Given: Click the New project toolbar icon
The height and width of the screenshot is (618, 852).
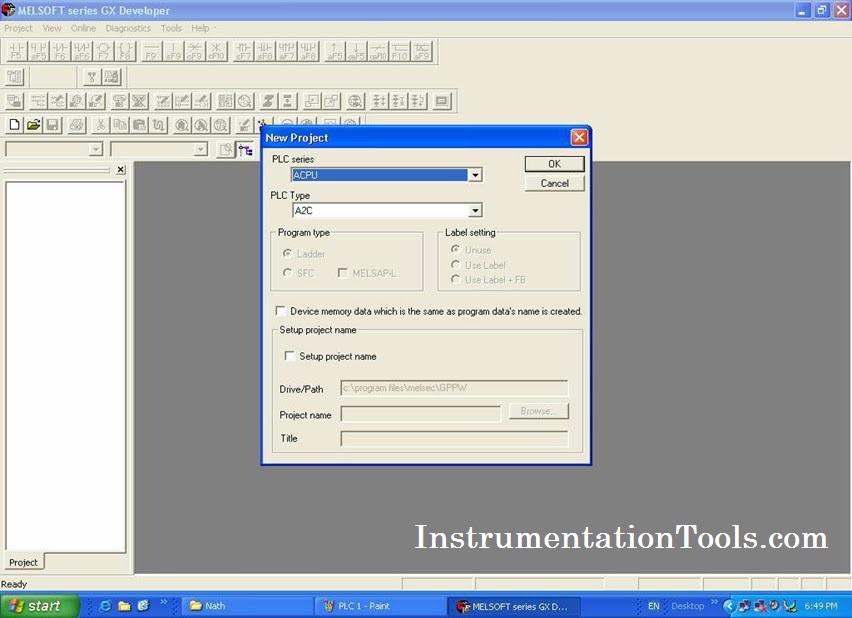Looking at the screenshot, I should (15, 125).
